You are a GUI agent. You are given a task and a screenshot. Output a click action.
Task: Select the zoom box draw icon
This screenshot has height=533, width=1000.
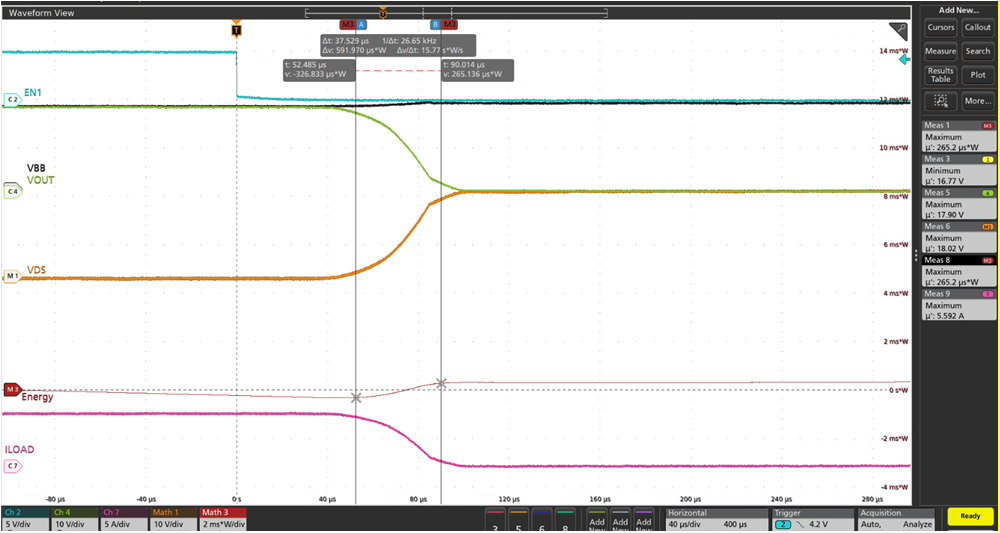click(x=939, y=101)
